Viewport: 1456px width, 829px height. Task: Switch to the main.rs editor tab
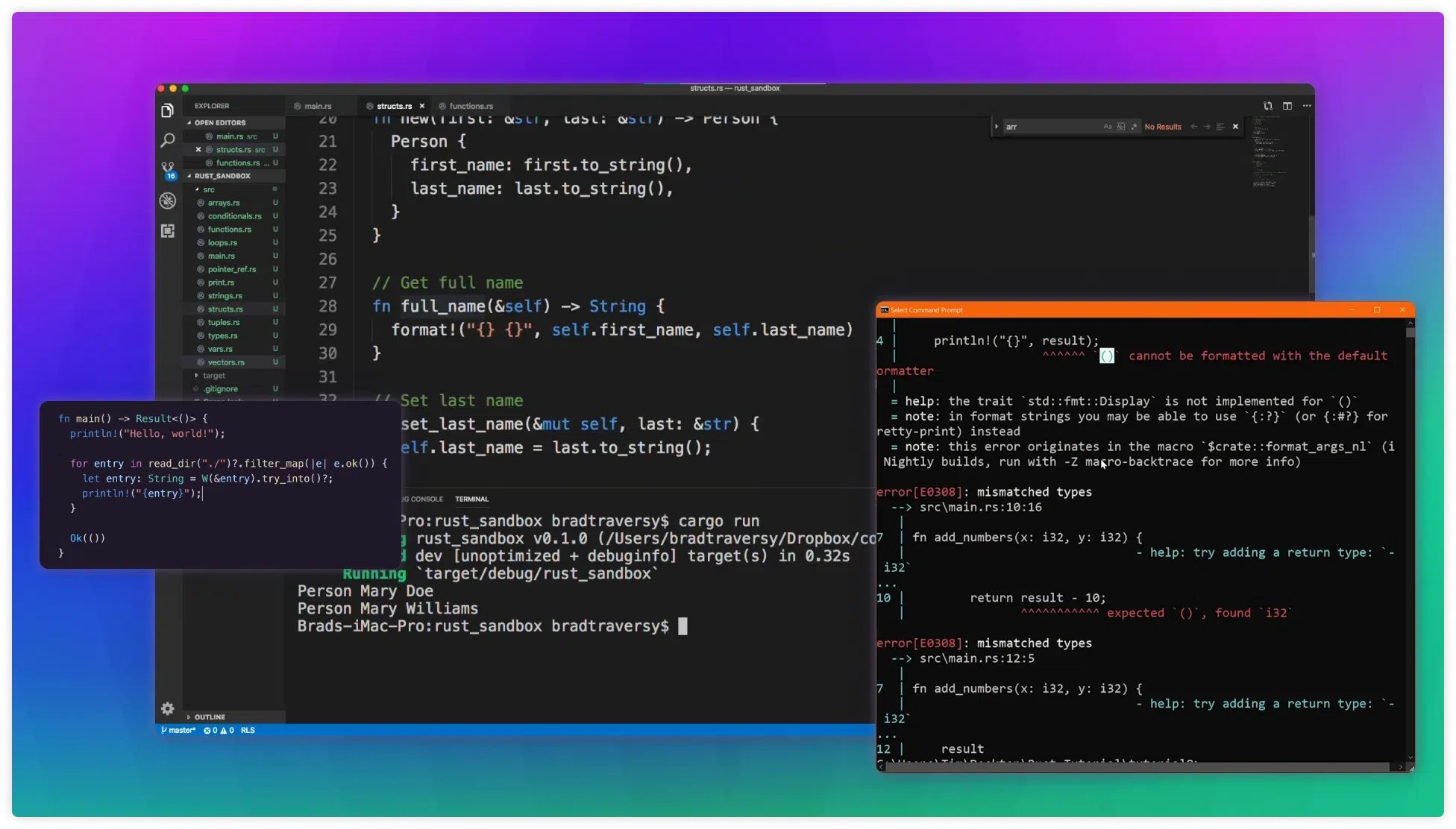click(x=318, y=106)
